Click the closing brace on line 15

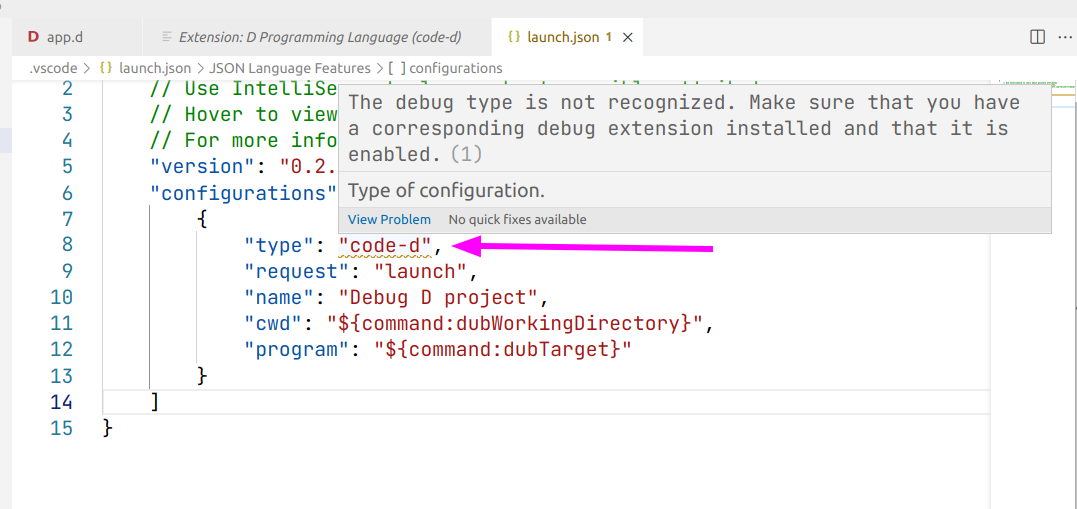(108, 428)
